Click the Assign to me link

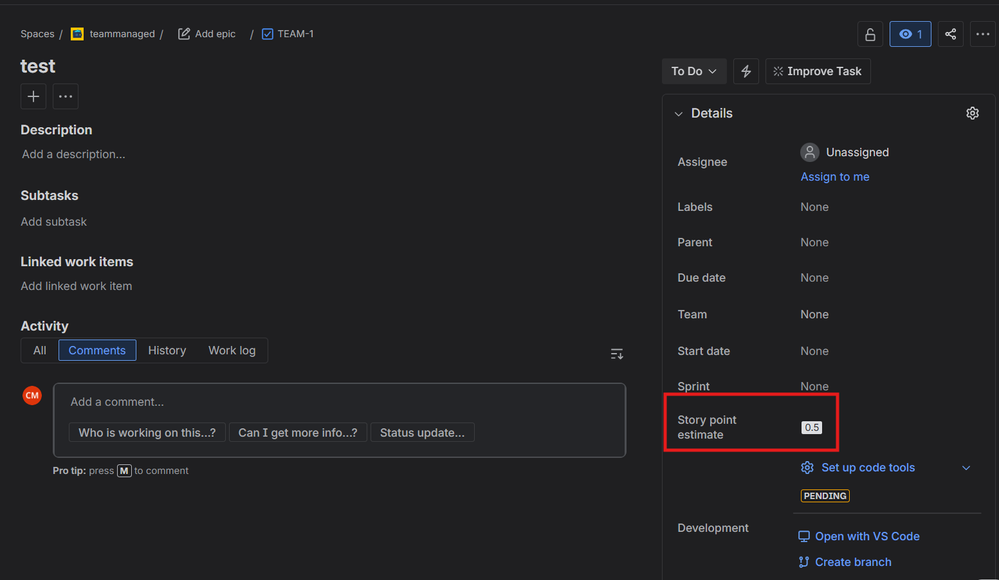point(834,176)
